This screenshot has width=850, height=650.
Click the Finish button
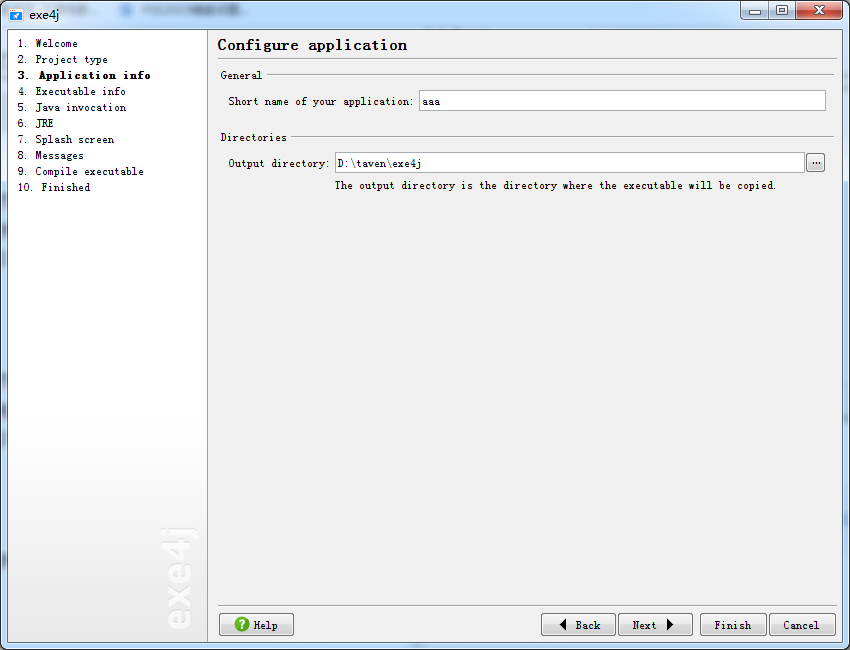[733, 625]
